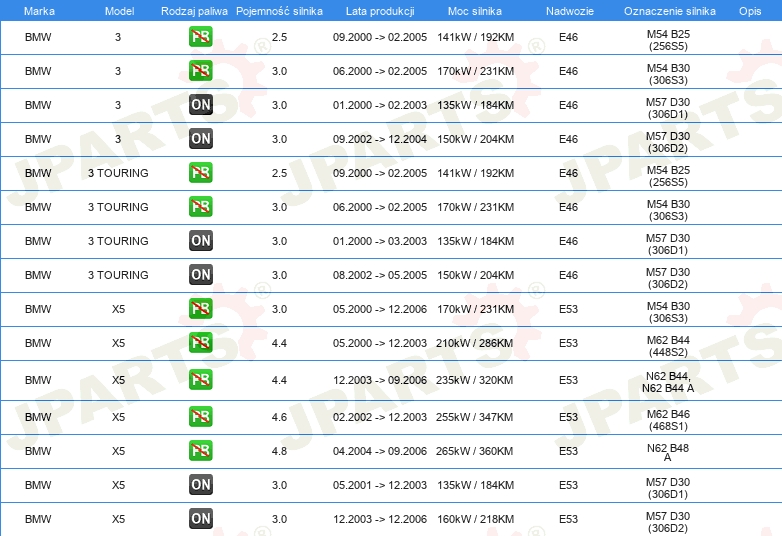Click the Moc silnika column header
The image size is (782, 536).
pos(475,11)
